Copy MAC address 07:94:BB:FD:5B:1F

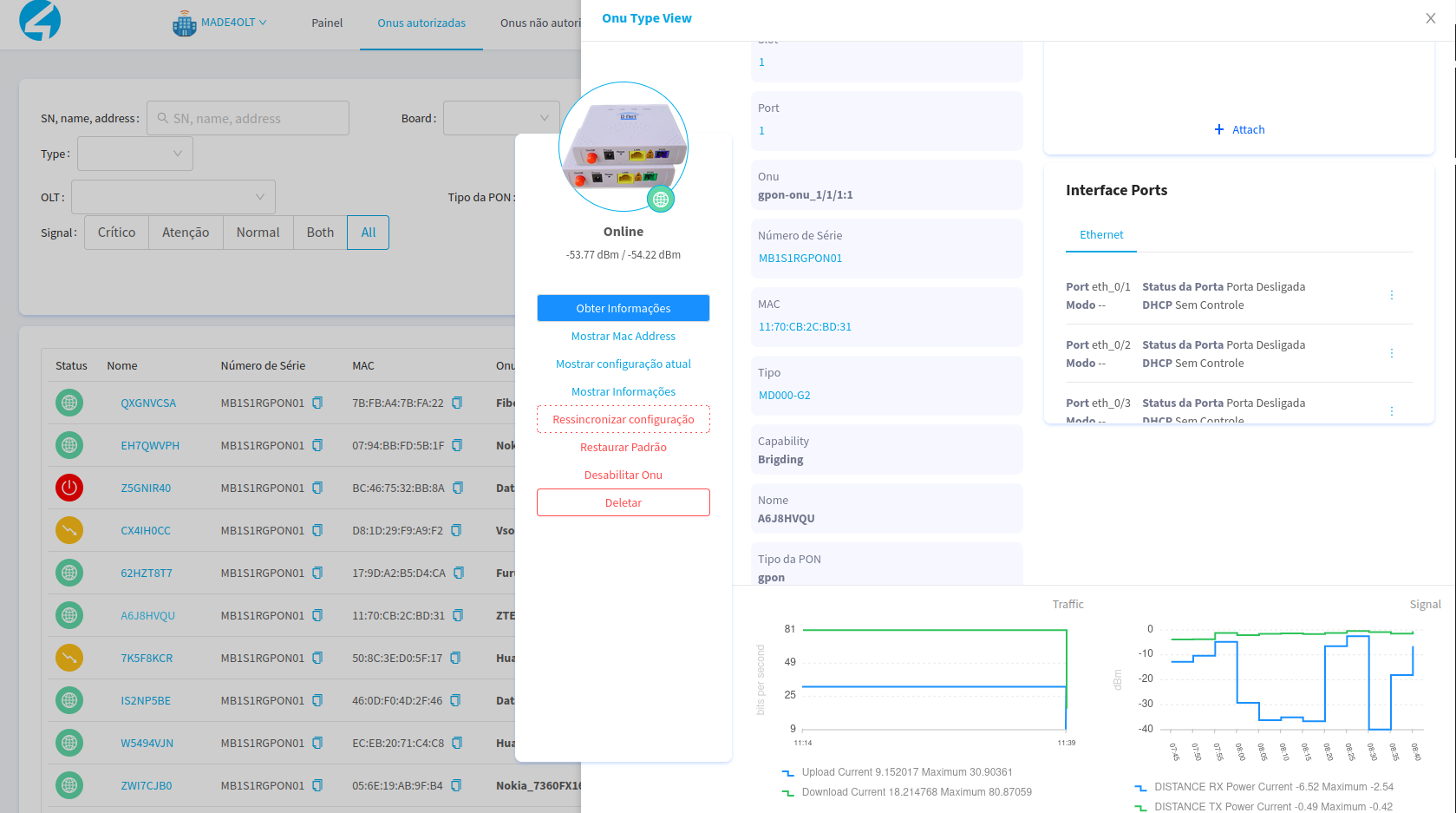pyautogui.click(x=457, y=445)
